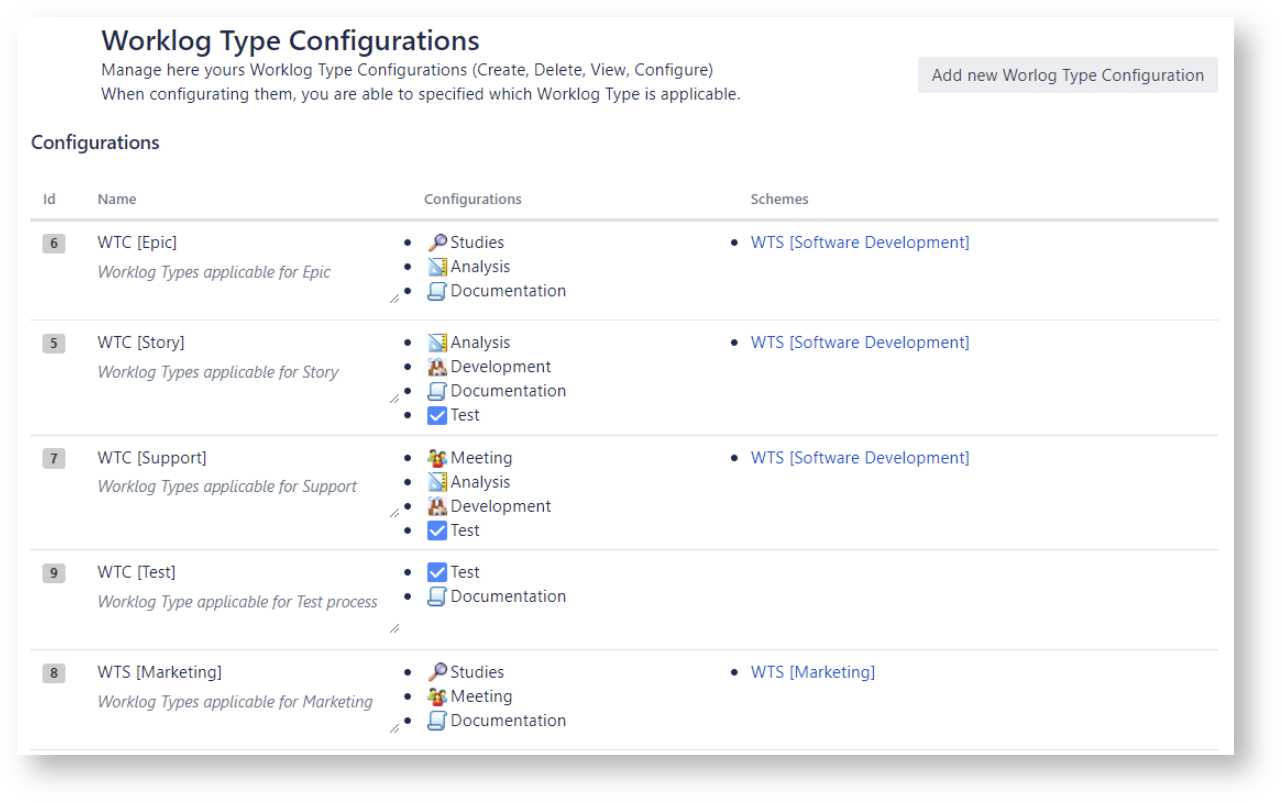Viewport: 1282px width, 803px height.
Task: Click the Analysis icon in WTC [Epic] row
Action: [437, 267]
